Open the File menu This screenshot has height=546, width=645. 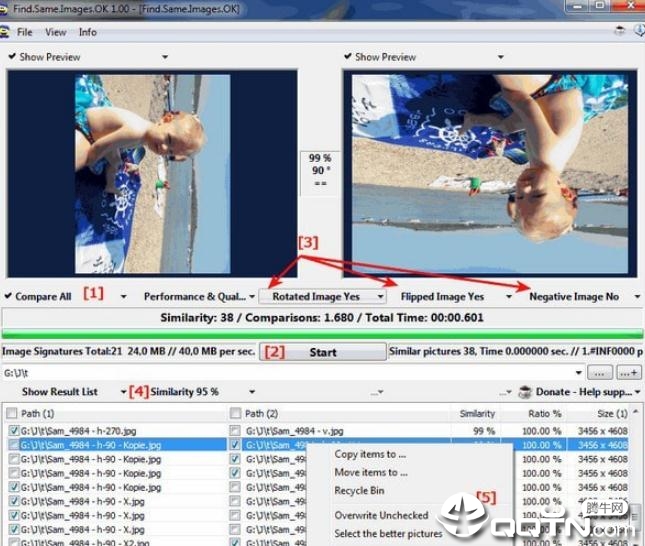[25, 32]
